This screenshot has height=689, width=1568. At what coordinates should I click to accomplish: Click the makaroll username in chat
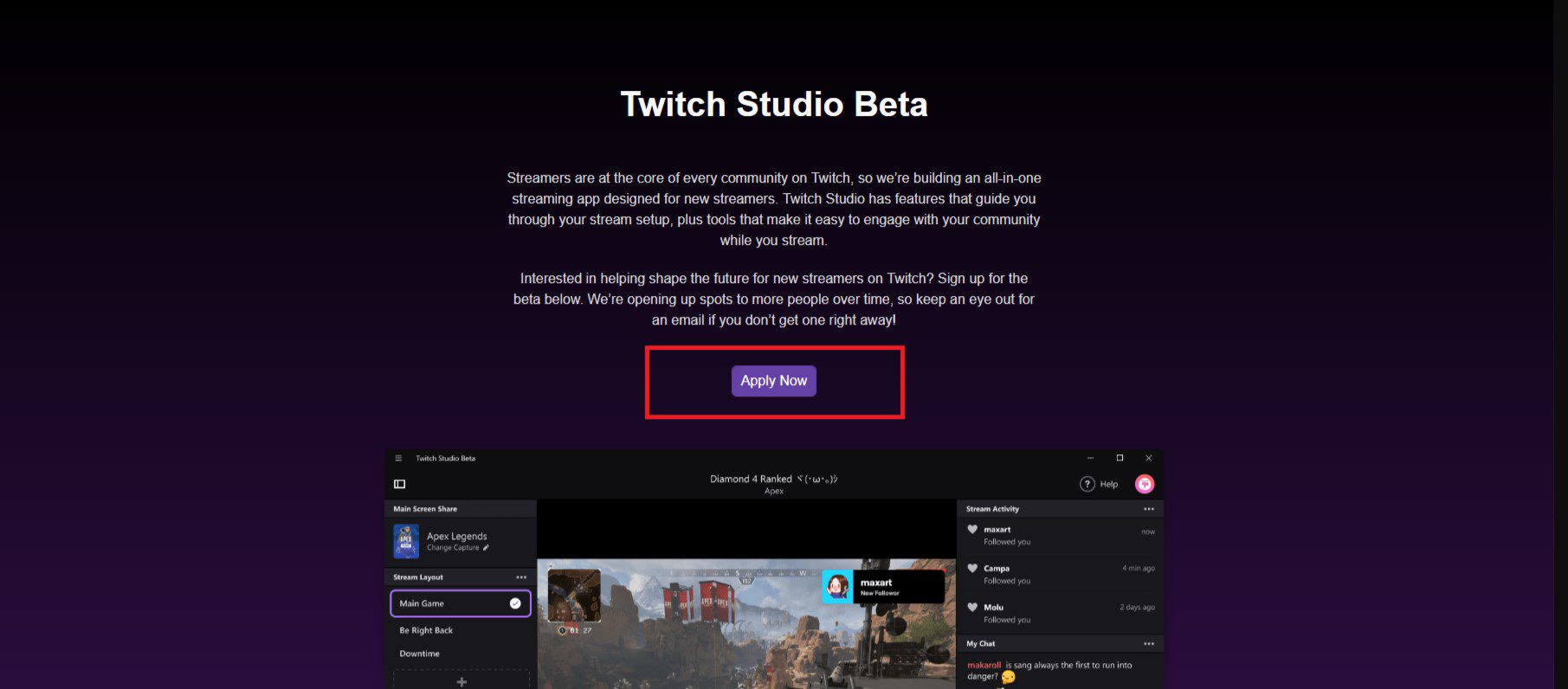tap(984, 666)
